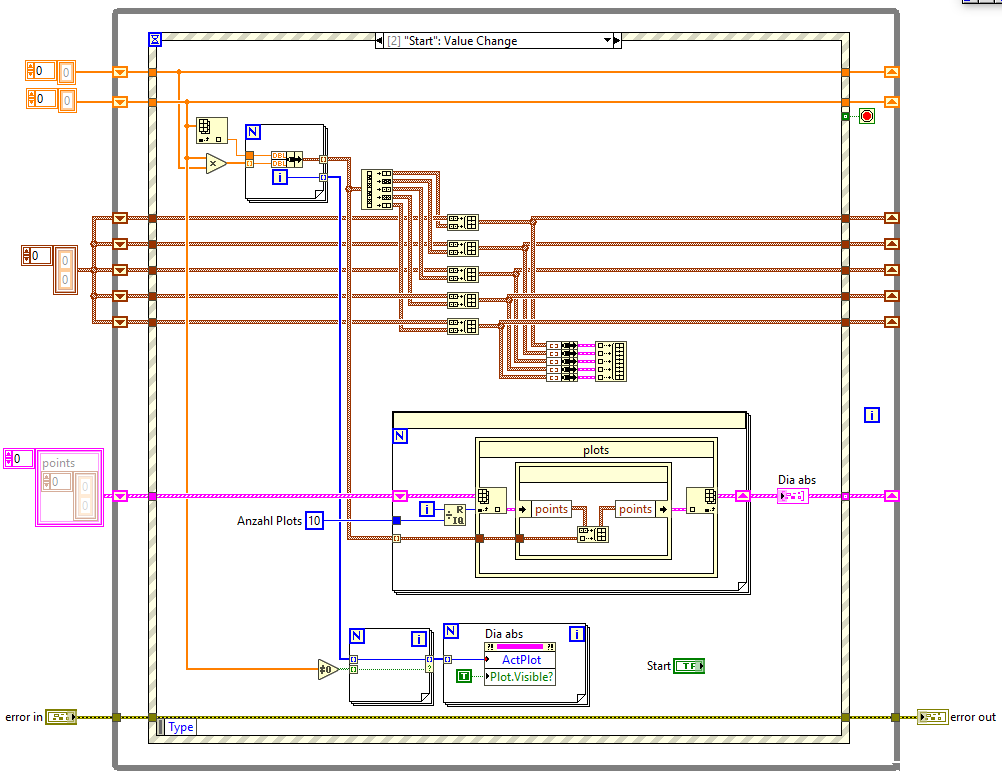Image resolution: width=1002 pixels, height=777 pixels.
Task: Click the Multiply function node
Action: coord(215,164)
